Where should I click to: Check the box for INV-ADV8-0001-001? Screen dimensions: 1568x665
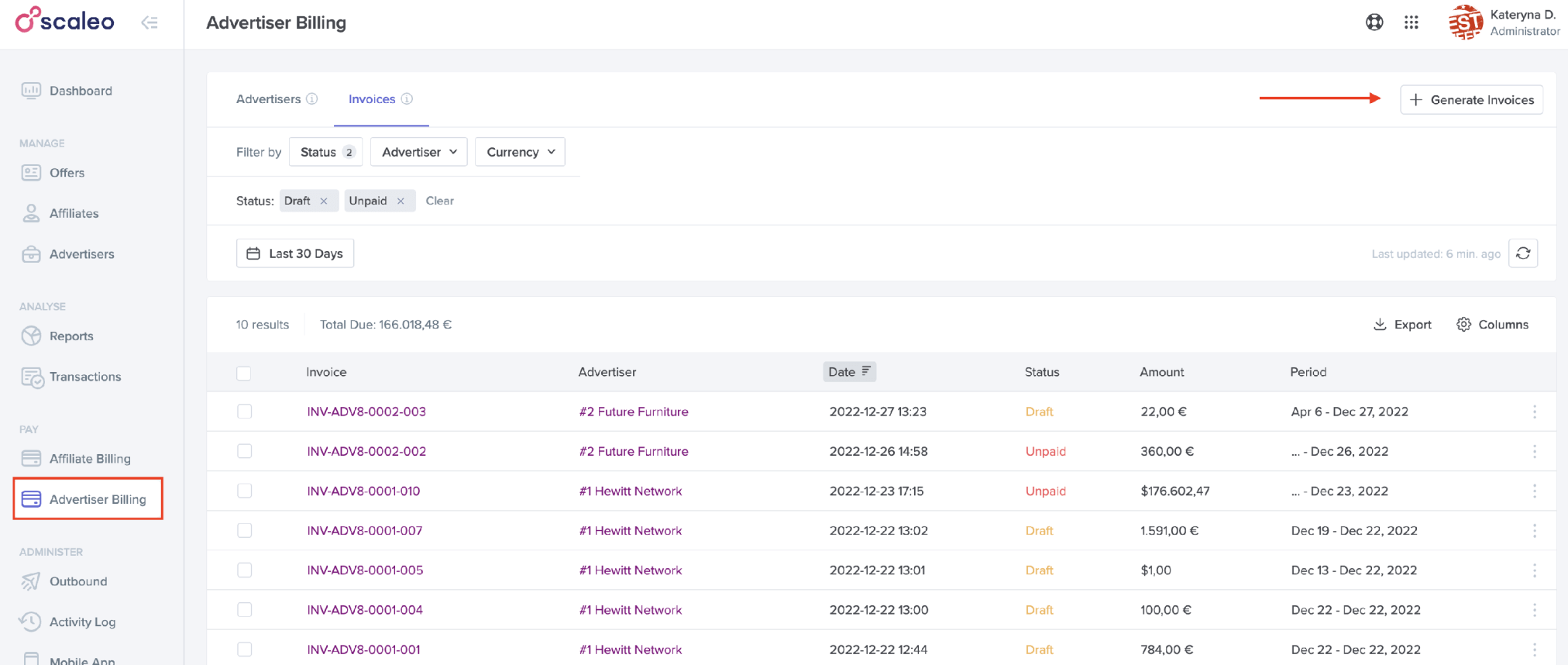[245, 649]
